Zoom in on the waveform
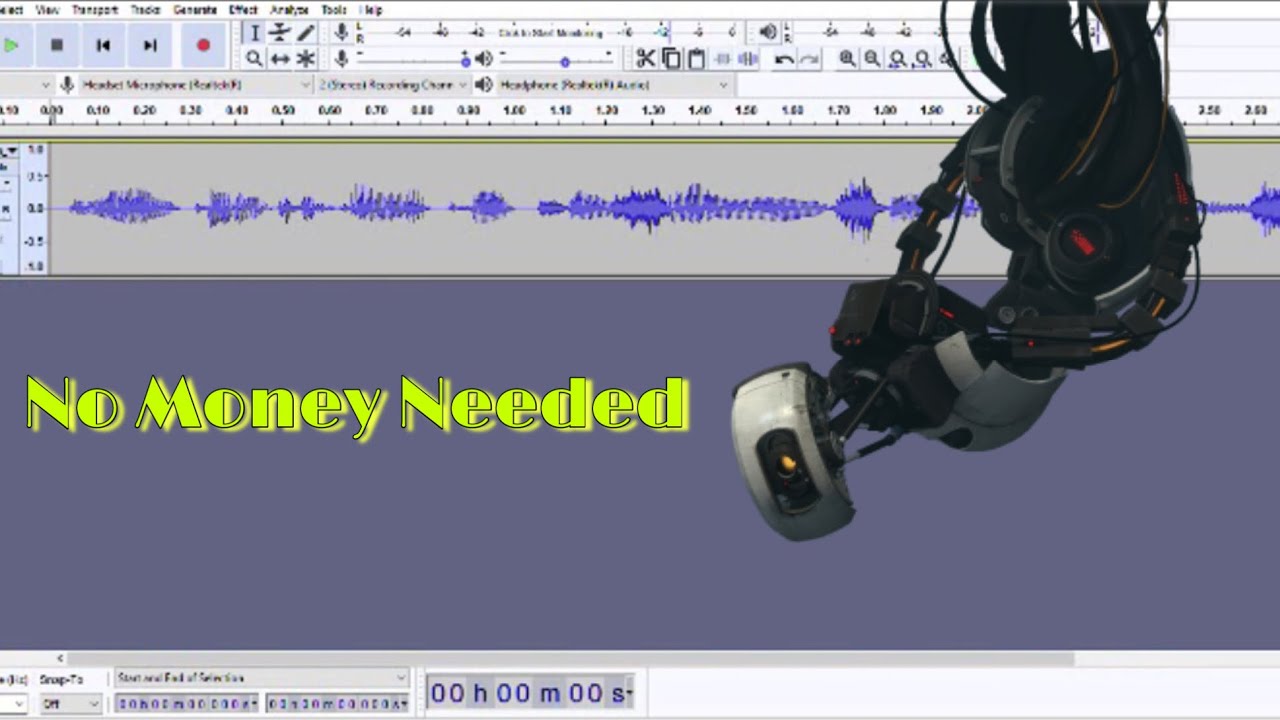 point(847,59)
